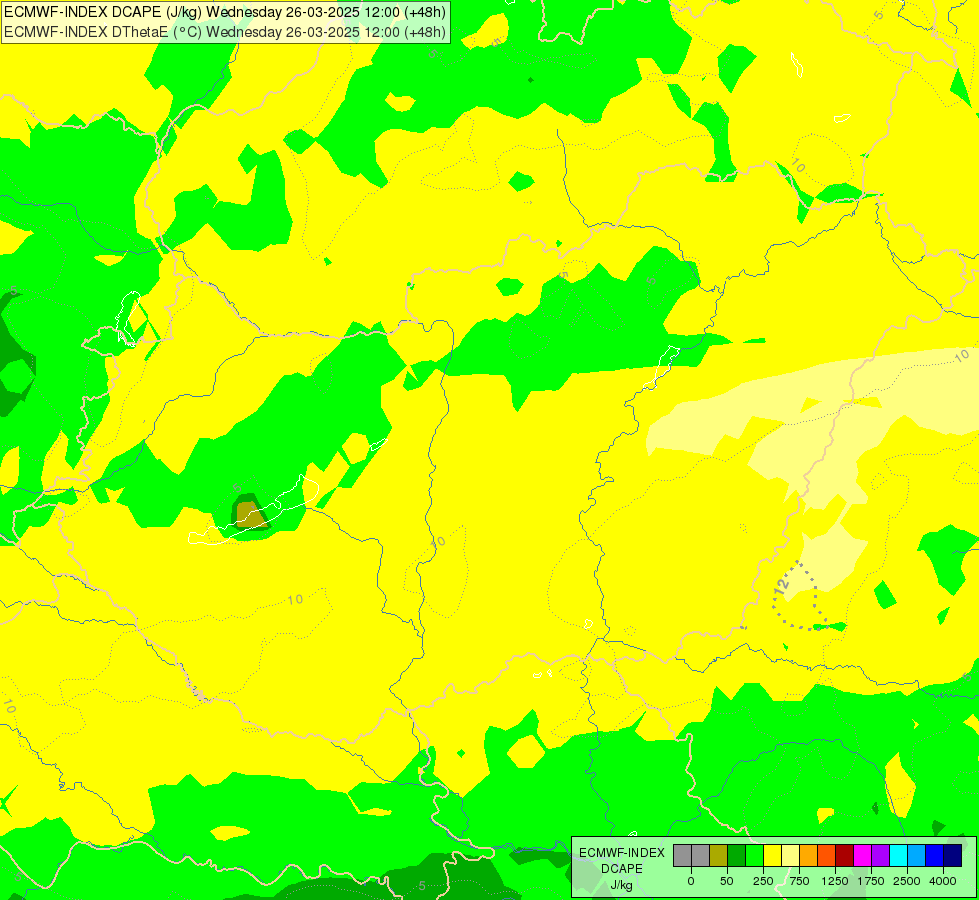This screenshot has height=900, width=979.
Task: Click the red-orange legend swatch
Action: (x=827, y=856)
